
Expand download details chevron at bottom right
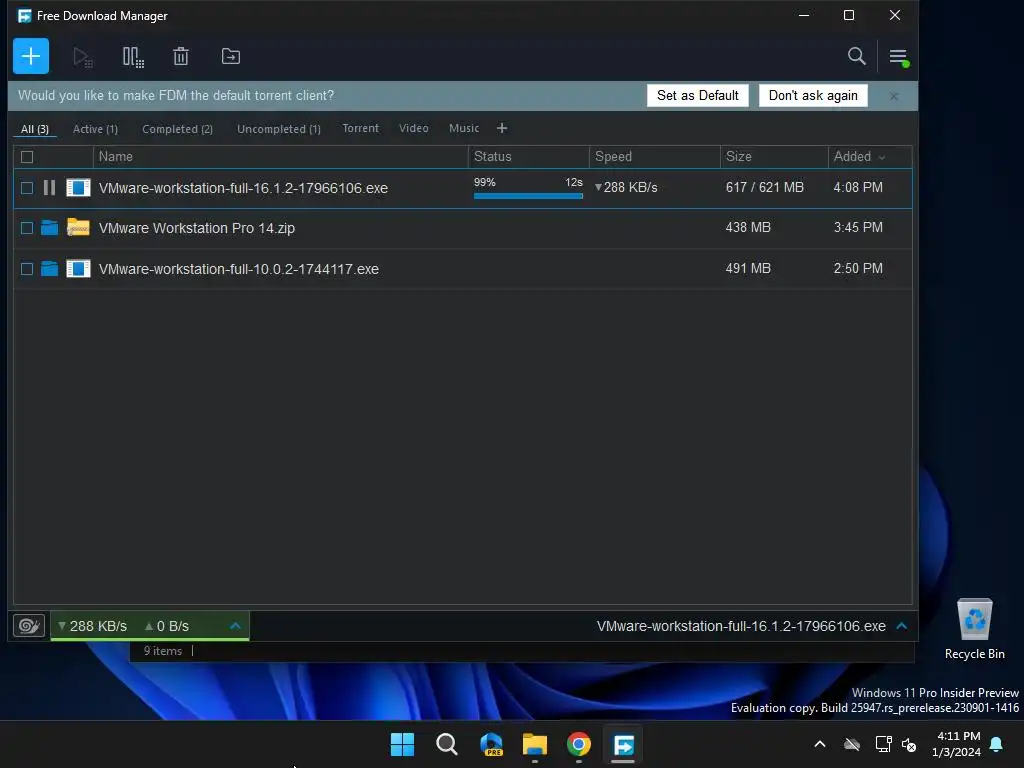pyautogui.click(x=902, y=626)
